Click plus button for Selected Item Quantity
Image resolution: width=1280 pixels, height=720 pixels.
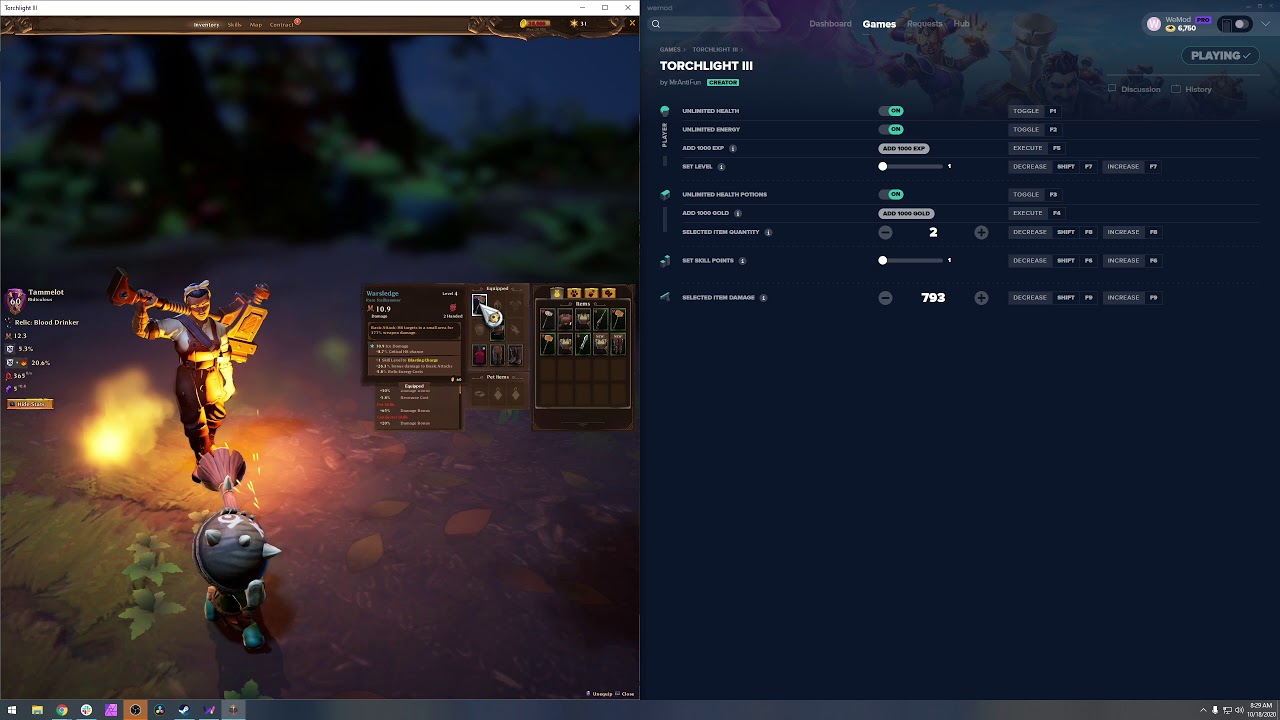click(x=981, y=232)
